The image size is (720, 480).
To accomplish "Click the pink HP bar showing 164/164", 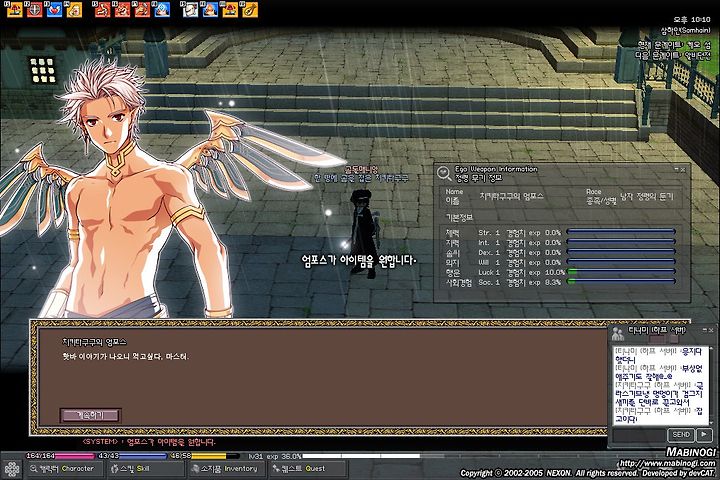I will tap(60, 456).
